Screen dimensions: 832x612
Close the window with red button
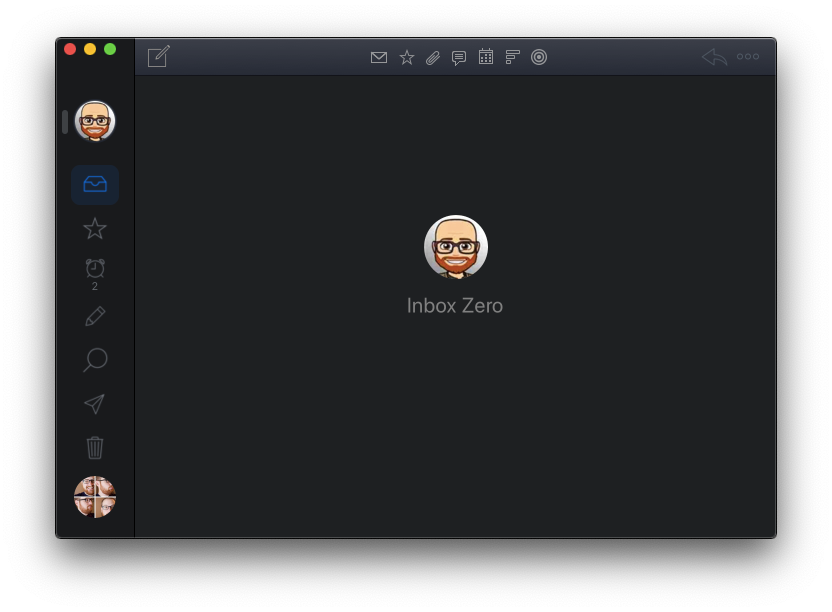click(x=70, y=49)
